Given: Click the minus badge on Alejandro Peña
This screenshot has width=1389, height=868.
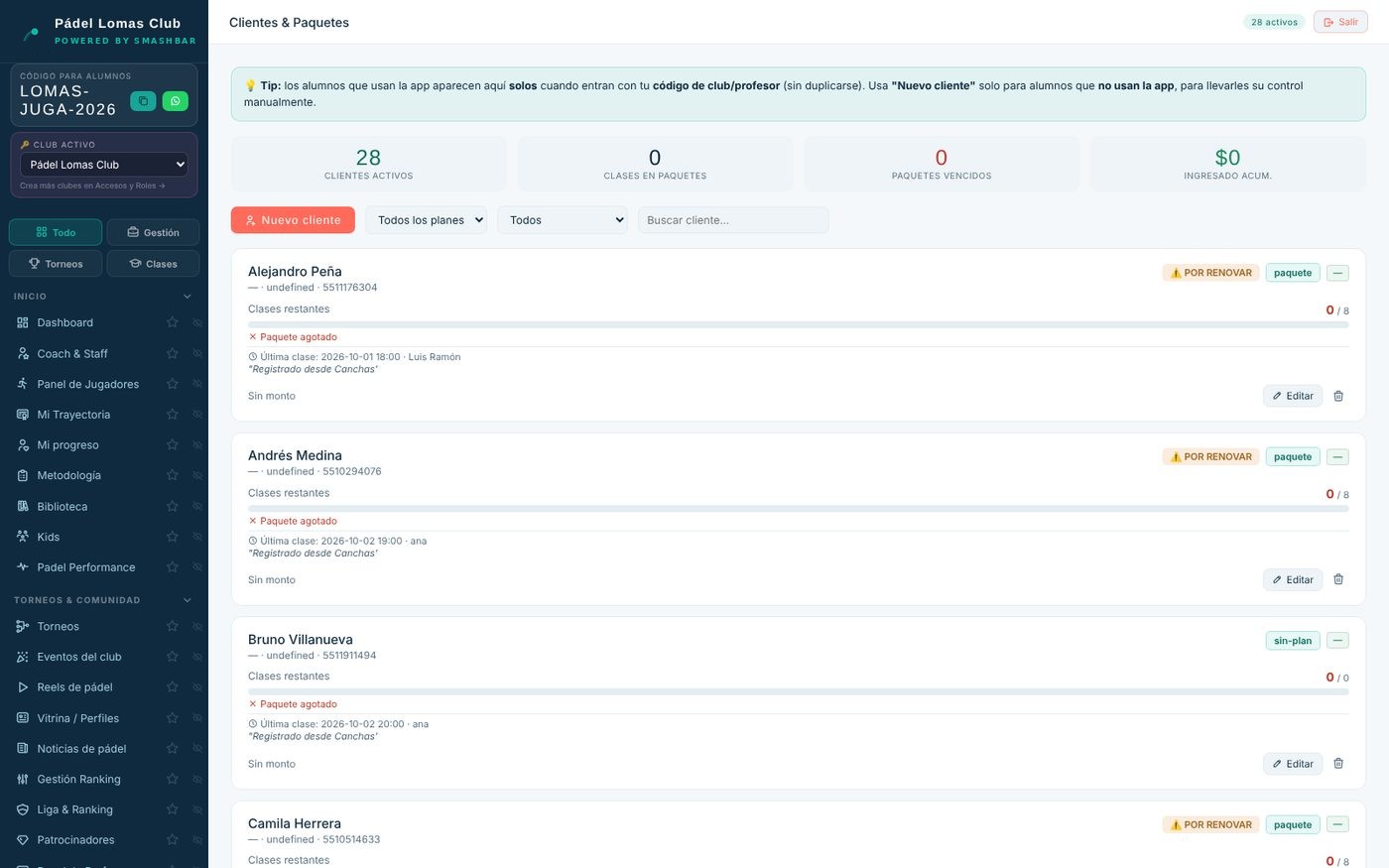Looking at the screenshot, I should pos(1337,273).
